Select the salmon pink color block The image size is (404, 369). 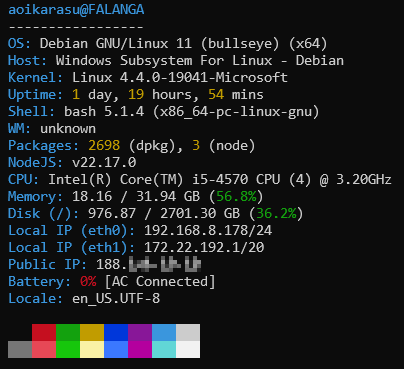pyautogui.click(x=44, y=349)
